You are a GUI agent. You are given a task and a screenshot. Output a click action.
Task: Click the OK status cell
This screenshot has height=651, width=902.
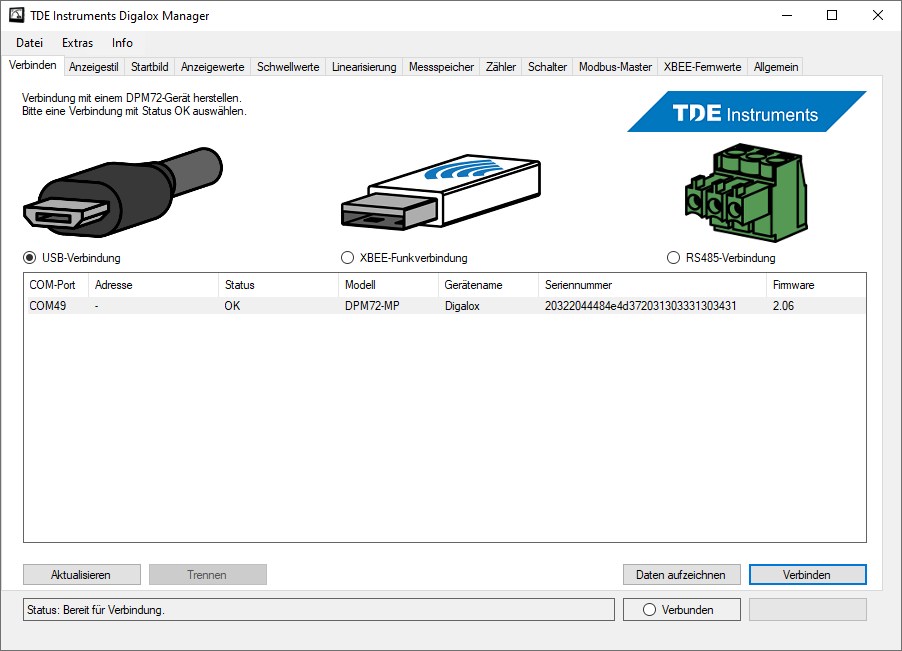(x=232, y=305)
